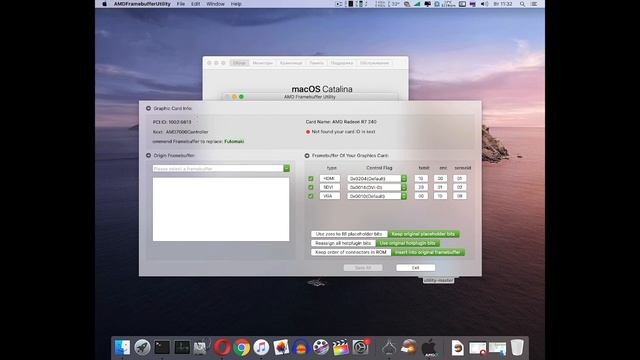Open Finder from the Dock
The height and width of the screenshot is (360, 640).
click(x=122, y=347)
